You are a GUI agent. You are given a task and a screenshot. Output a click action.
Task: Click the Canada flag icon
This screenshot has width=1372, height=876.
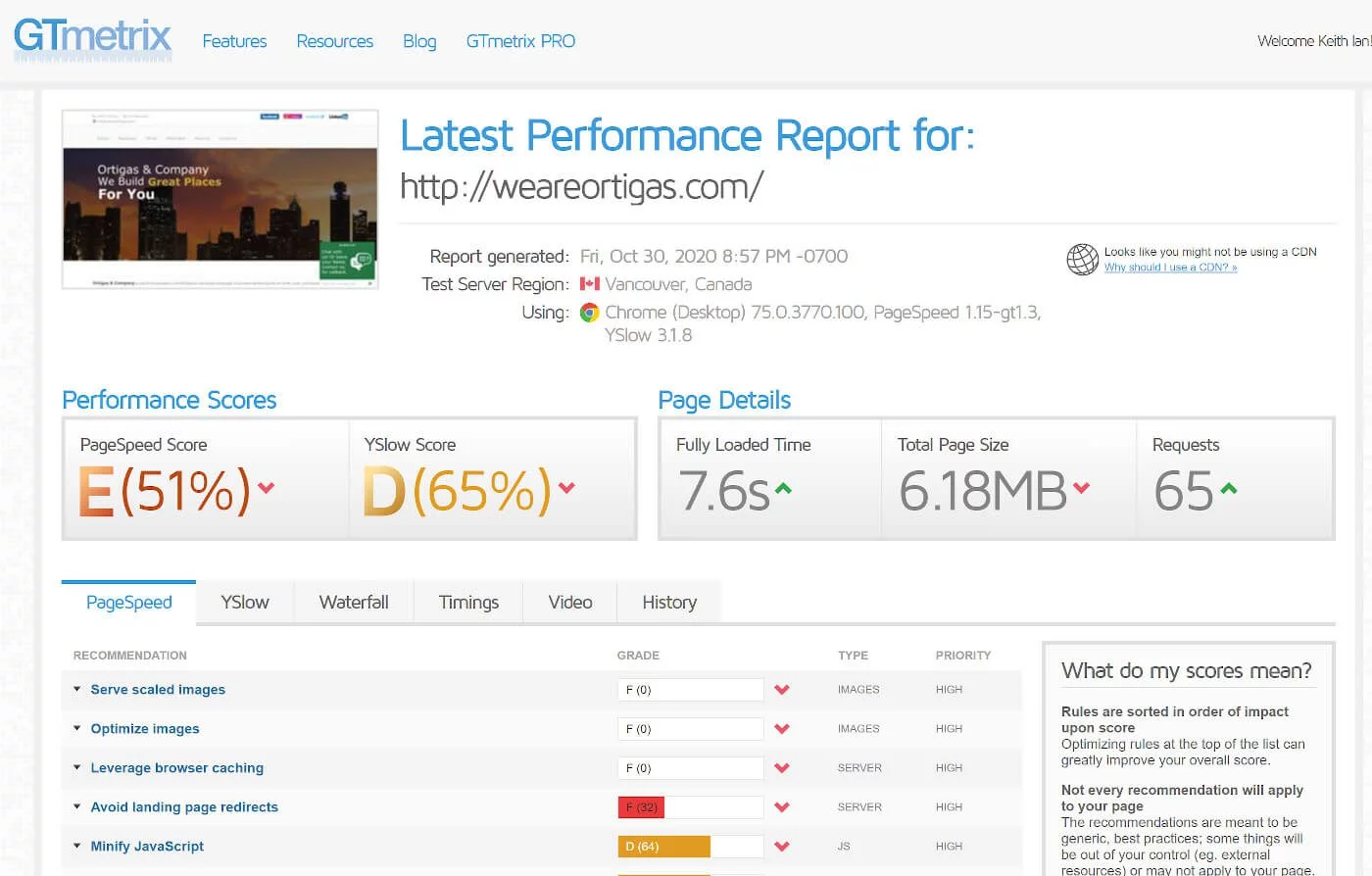click(x=589, y=284)
